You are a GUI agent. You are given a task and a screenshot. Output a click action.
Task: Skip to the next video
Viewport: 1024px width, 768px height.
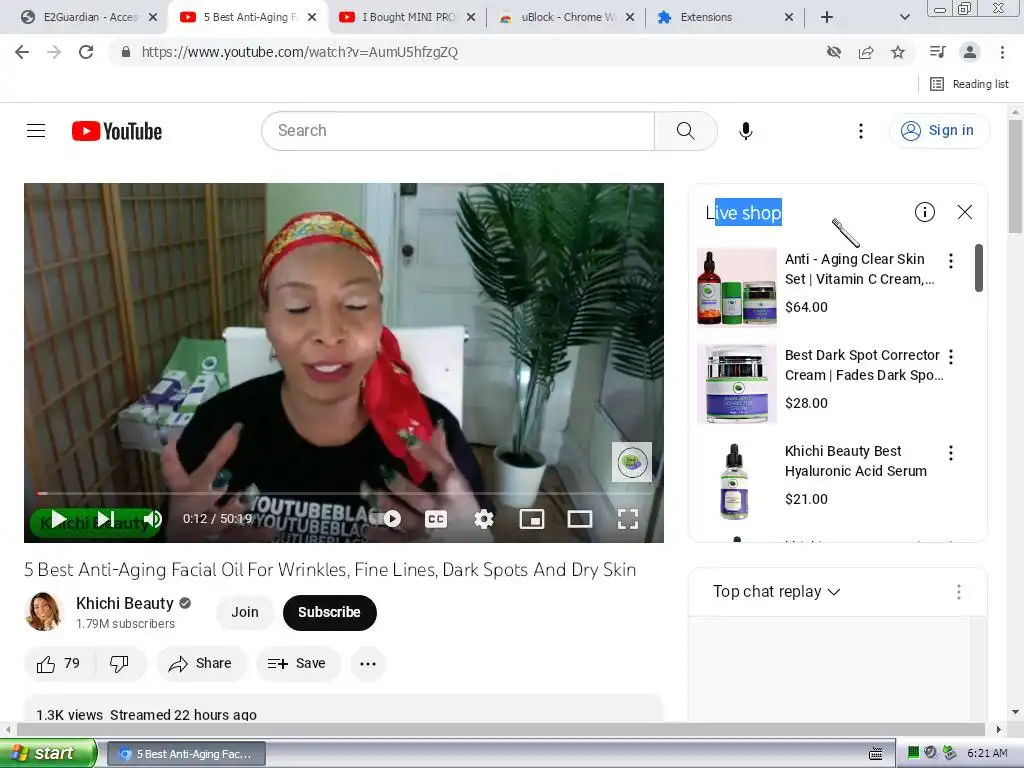coord(105,519)
